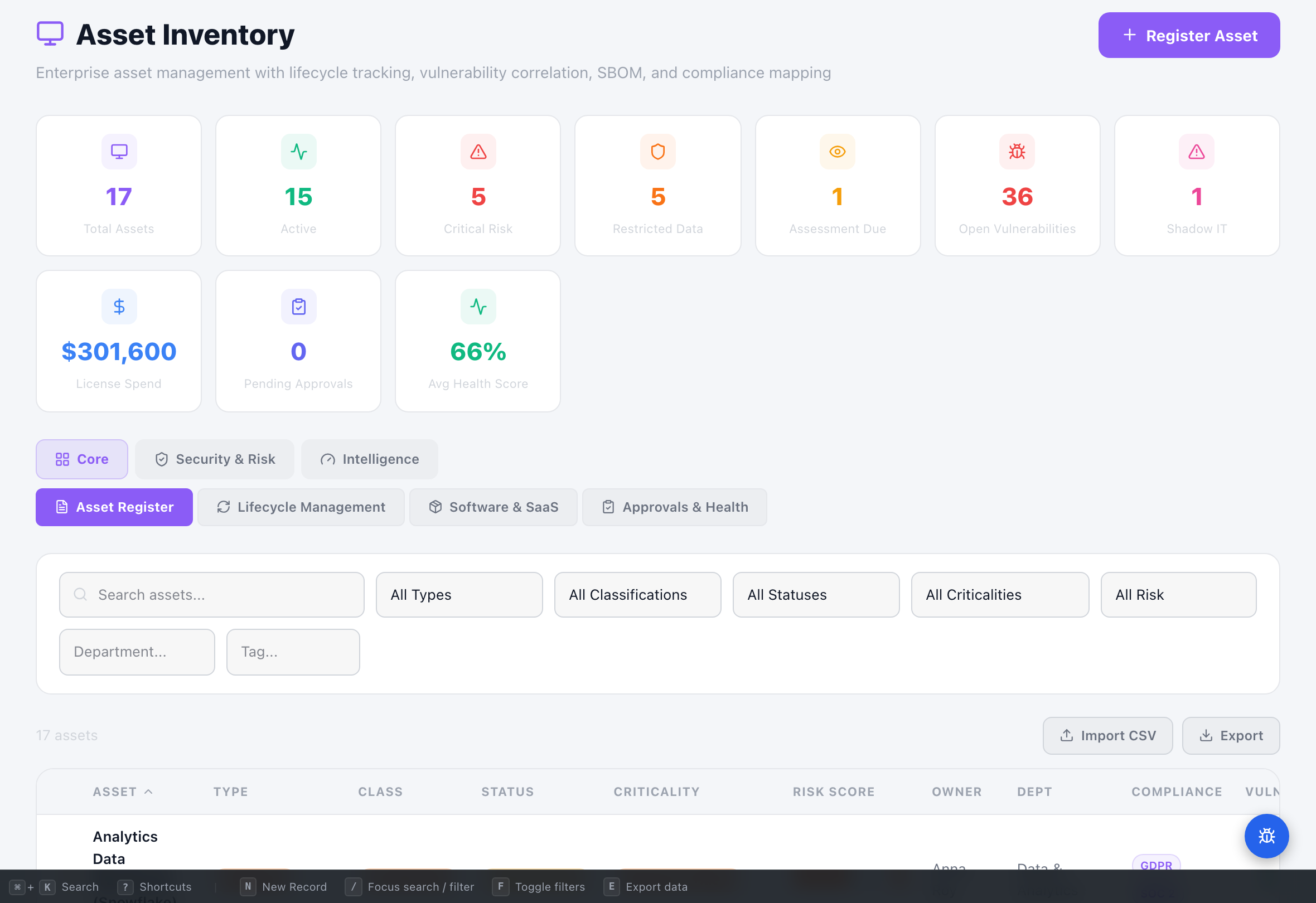
Task: Click the Total Assets monitor icon
Action: (118, 151)
